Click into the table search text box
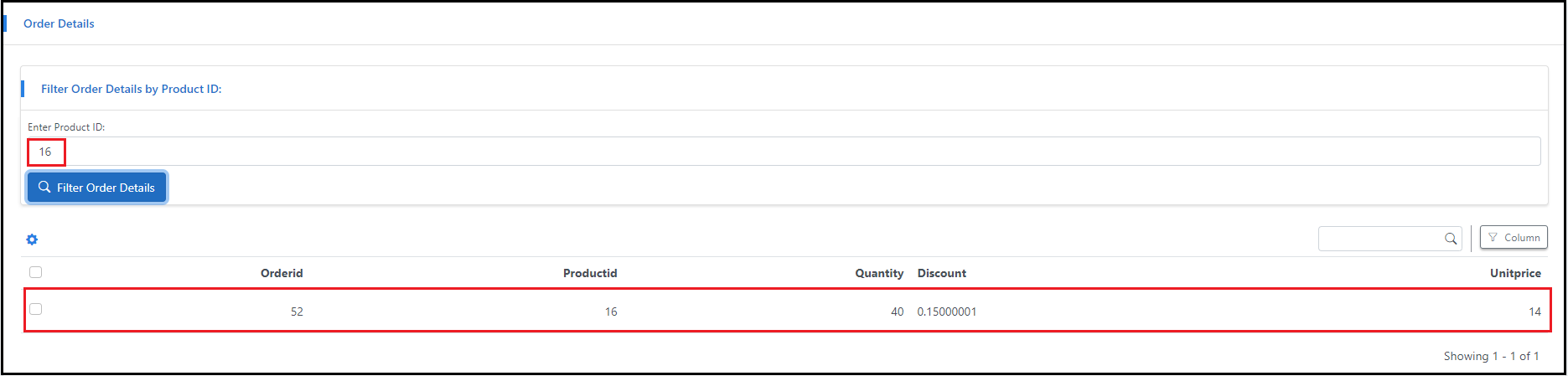 click(1380, 239)
